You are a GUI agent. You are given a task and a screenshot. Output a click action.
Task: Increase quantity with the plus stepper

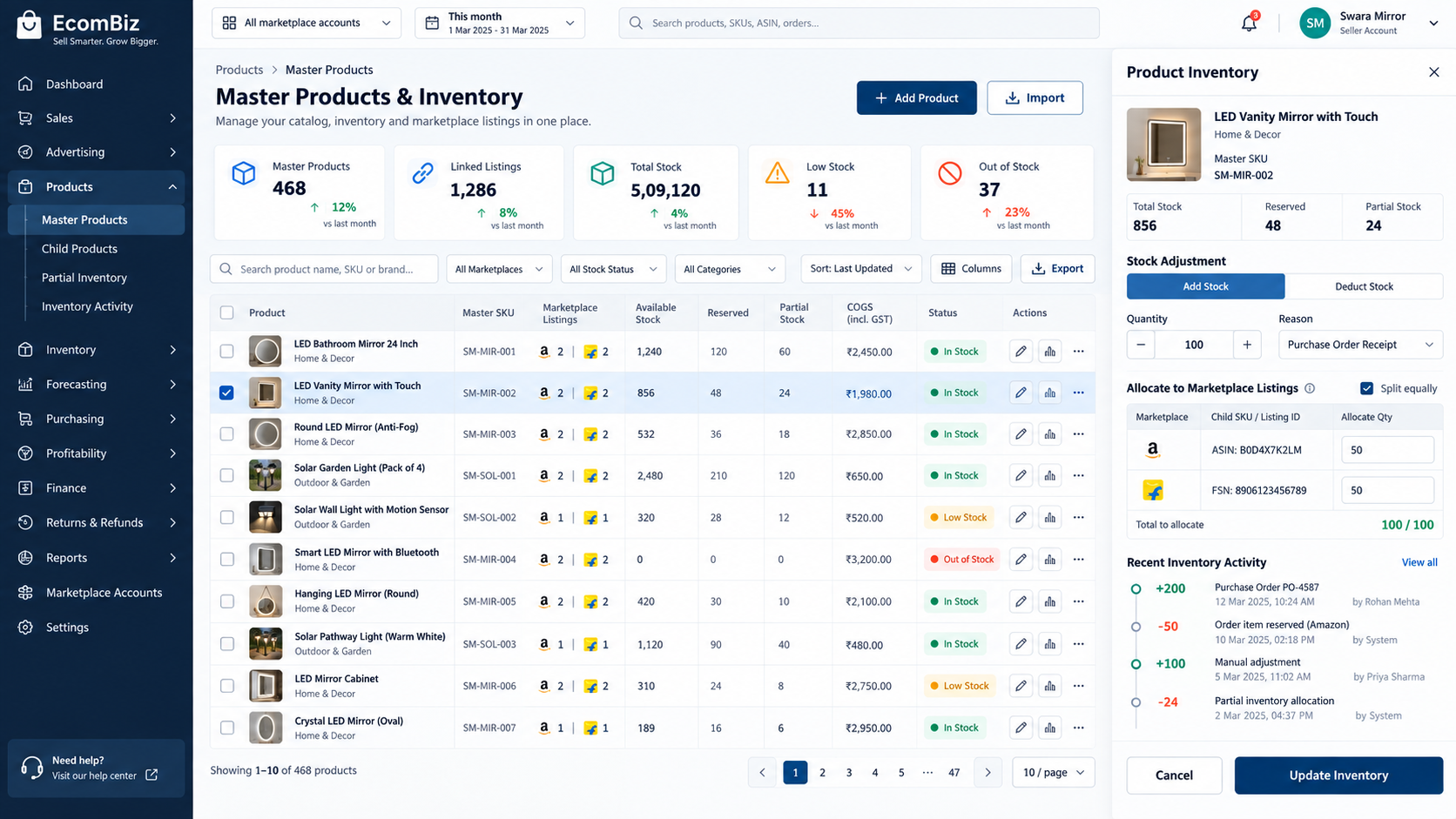tap(1247, 345)
